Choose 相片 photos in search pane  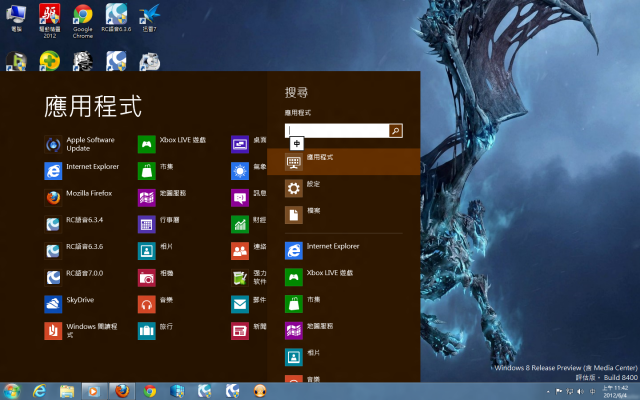pyautogui.click(x=344, y=357)
